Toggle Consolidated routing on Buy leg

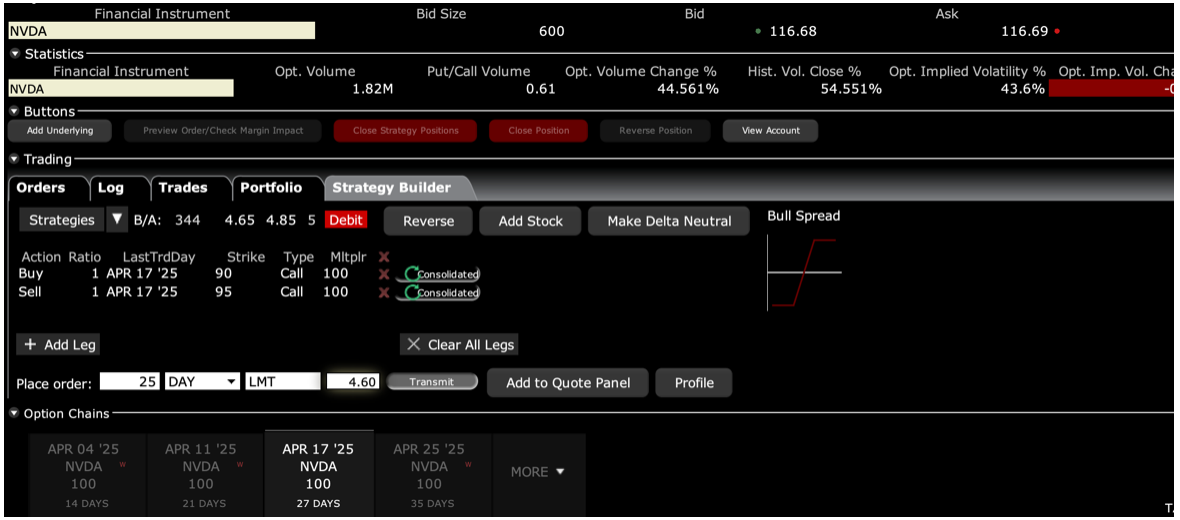point(438,274)
